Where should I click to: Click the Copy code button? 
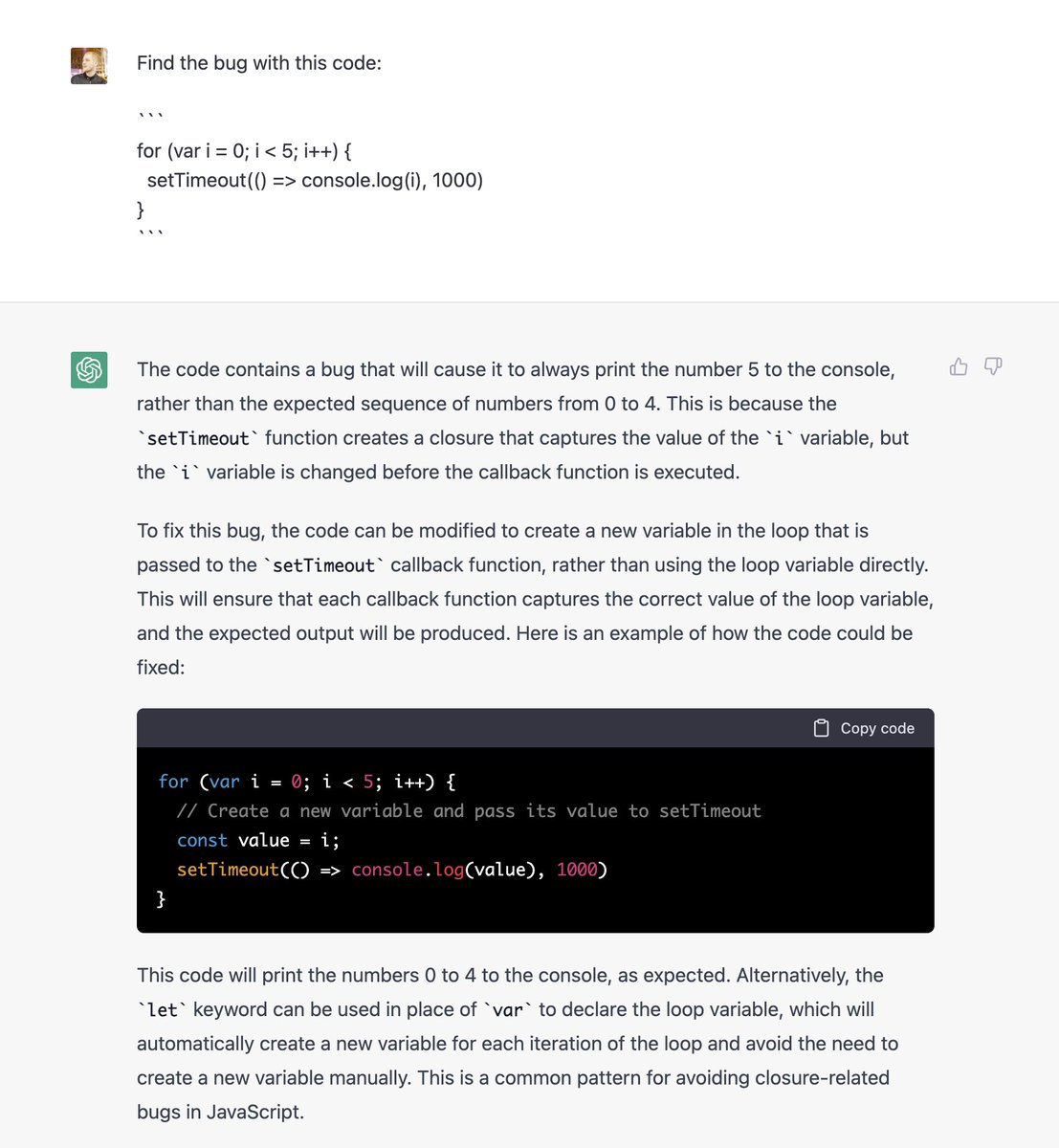(x=864, y=728)
